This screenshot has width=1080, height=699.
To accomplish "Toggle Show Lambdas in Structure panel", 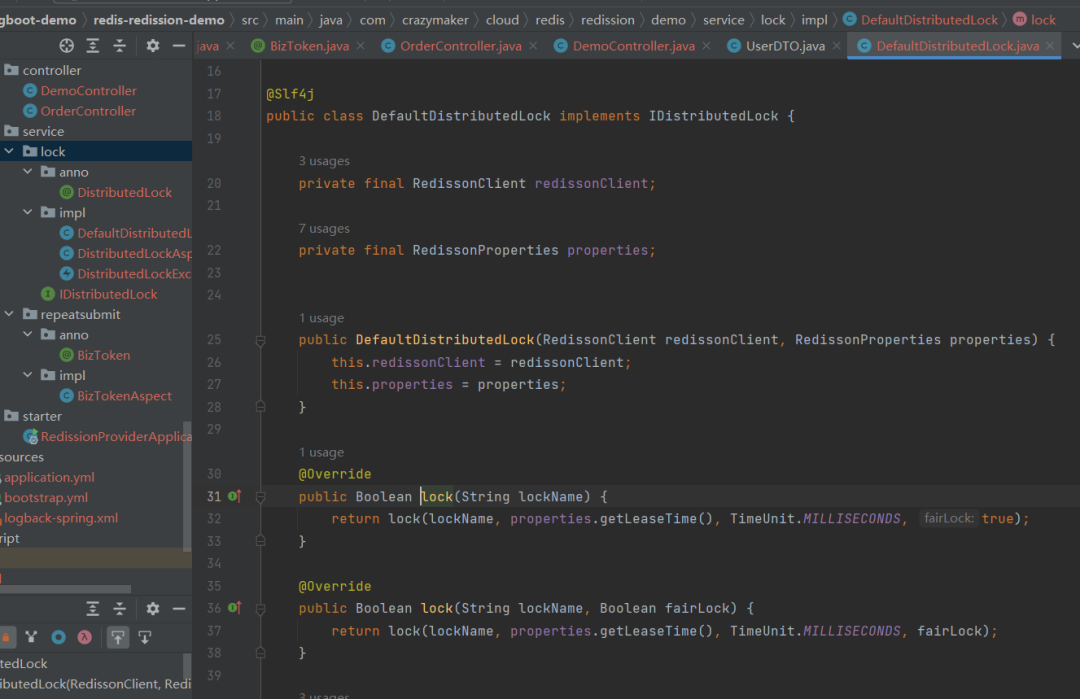I will point(85,637).
